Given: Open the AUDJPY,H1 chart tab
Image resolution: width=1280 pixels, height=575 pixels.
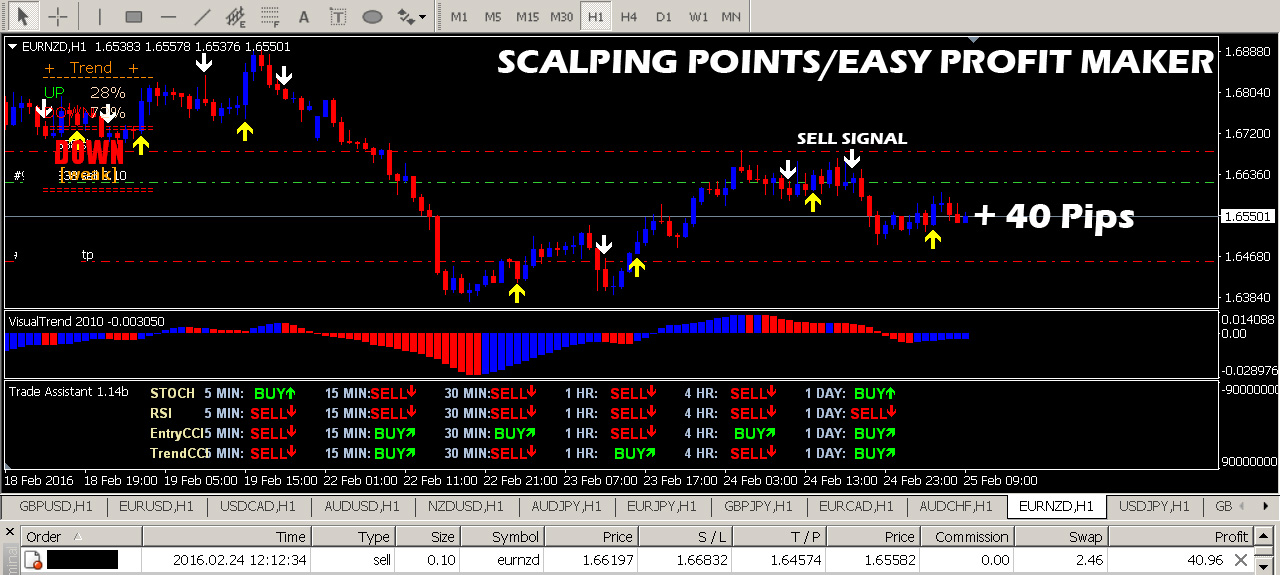Looking at the screenshot, I should 565,506.
